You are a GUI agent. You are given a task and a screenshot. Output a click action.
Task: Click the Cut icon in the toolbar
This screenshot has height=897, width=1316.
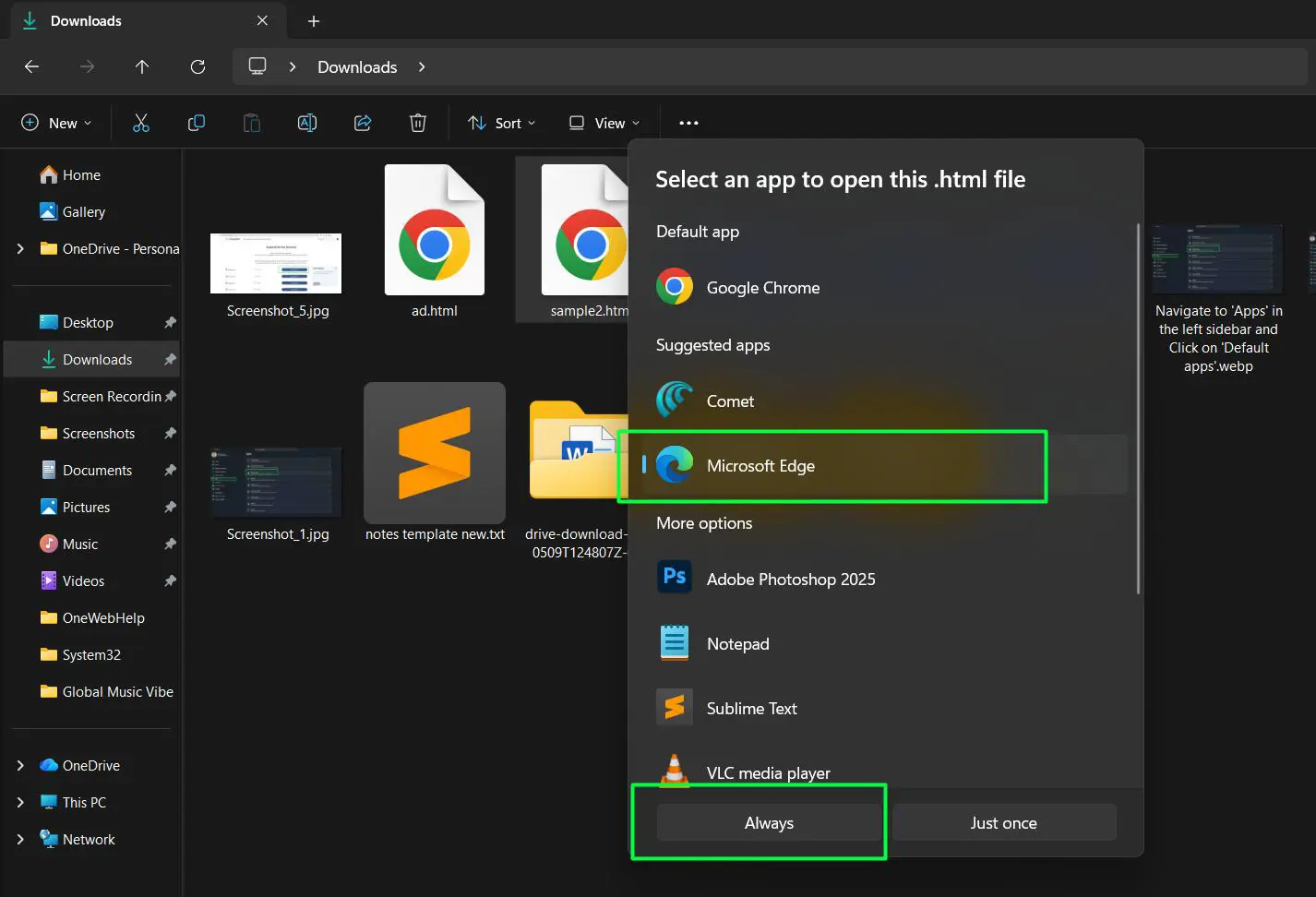(x=140, y=122)
